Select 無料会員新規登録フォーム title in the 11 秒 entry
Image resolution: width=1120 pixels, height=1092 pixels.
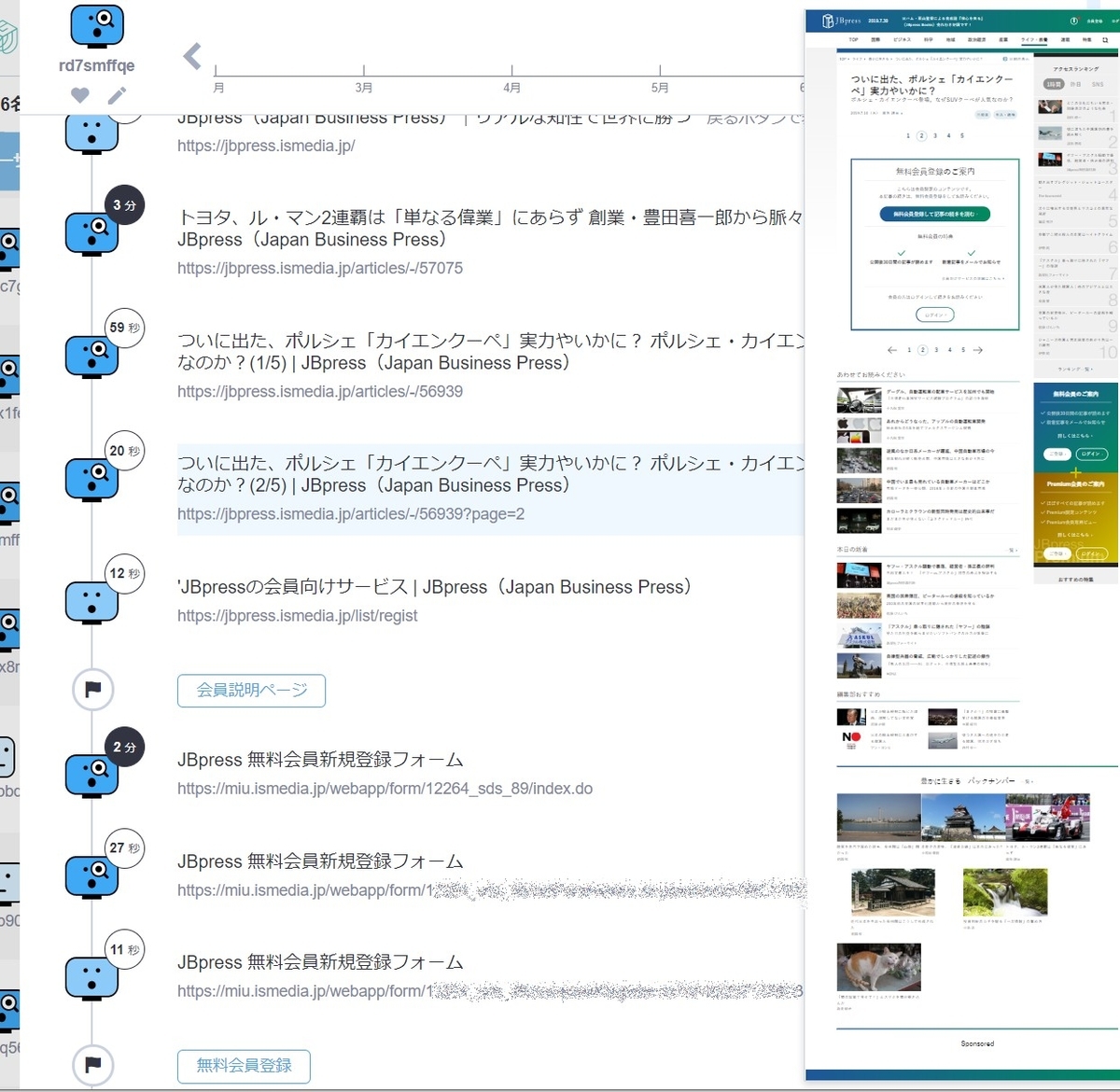pos(320,962)
